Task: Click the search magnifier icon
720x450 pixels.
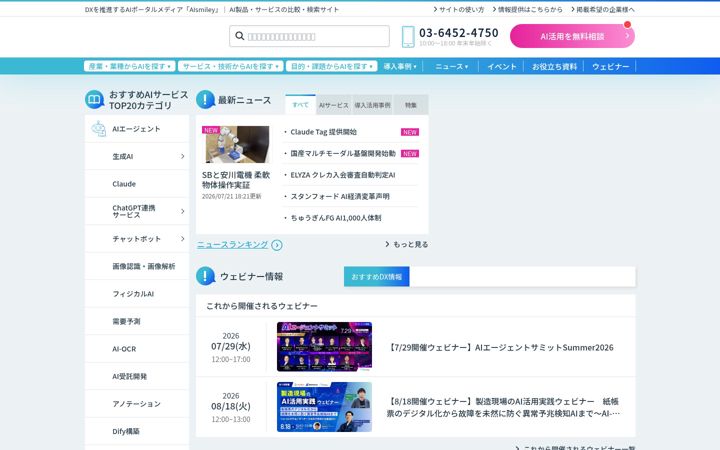Action: pos(239,36)
